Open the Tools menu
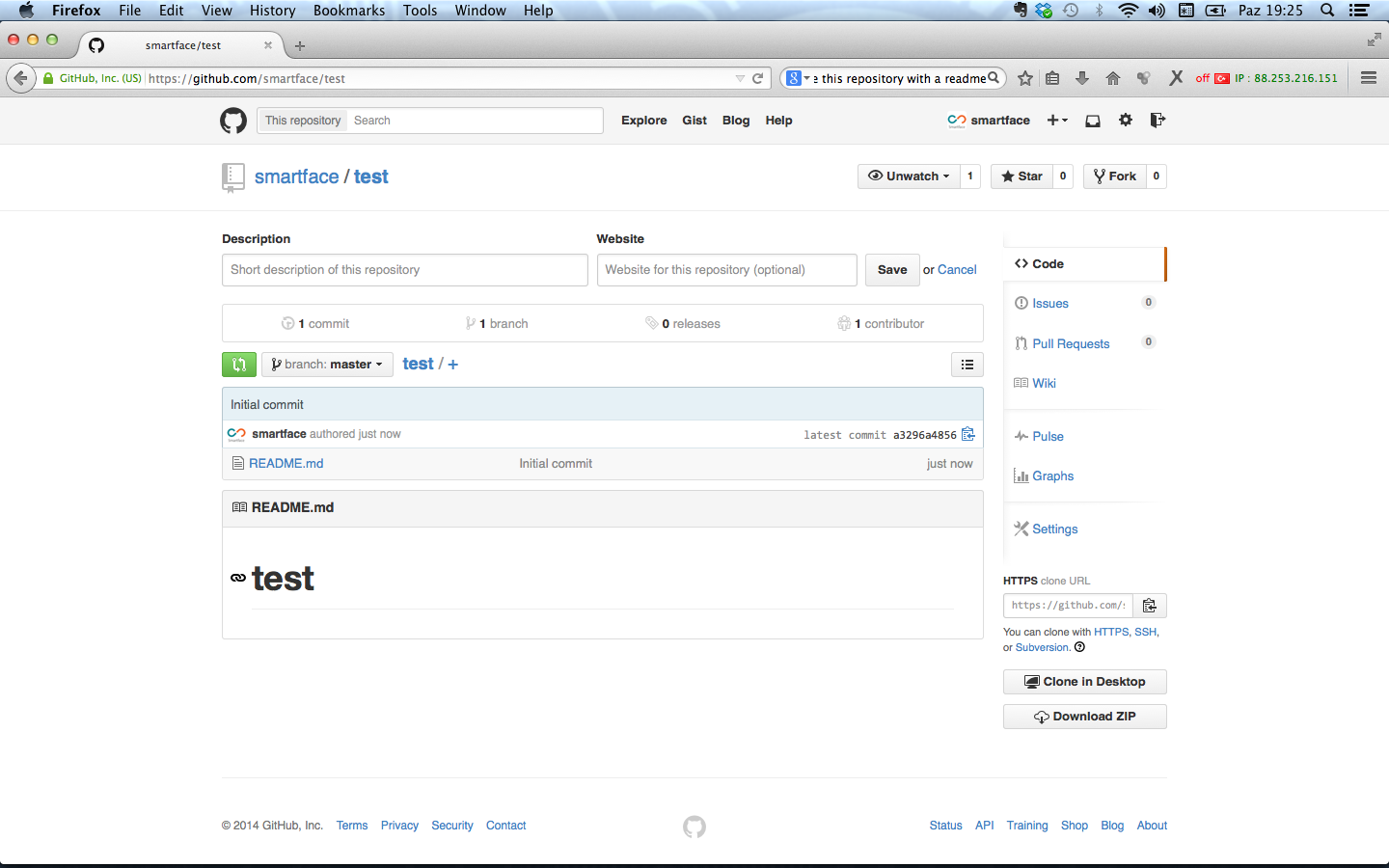This screenshot has height=868, width=1389. pyautogui.click(x=420, y=11)
